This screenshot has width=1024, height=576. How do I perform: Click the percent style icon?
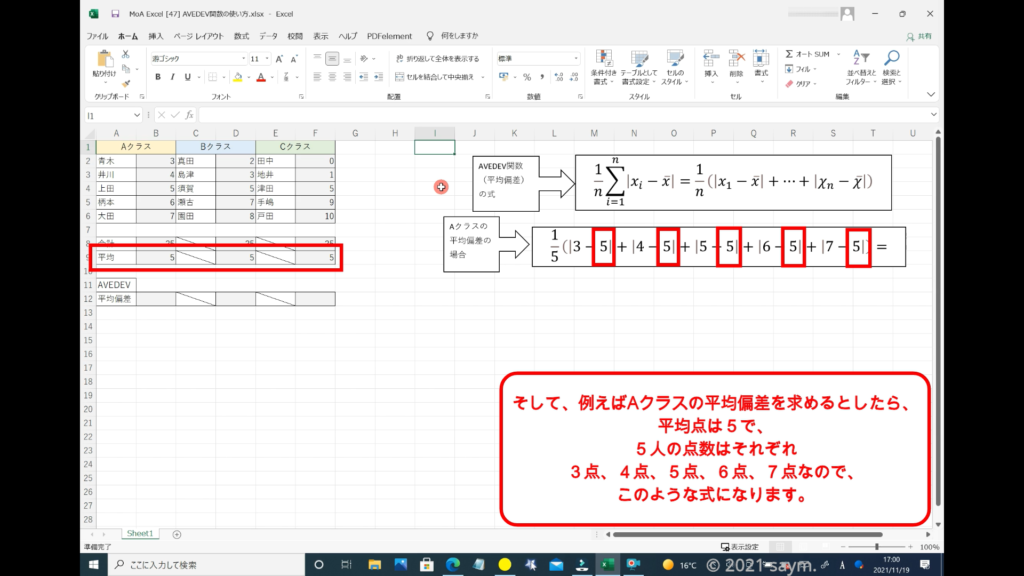pyautogui.click(x=526, y=77)
